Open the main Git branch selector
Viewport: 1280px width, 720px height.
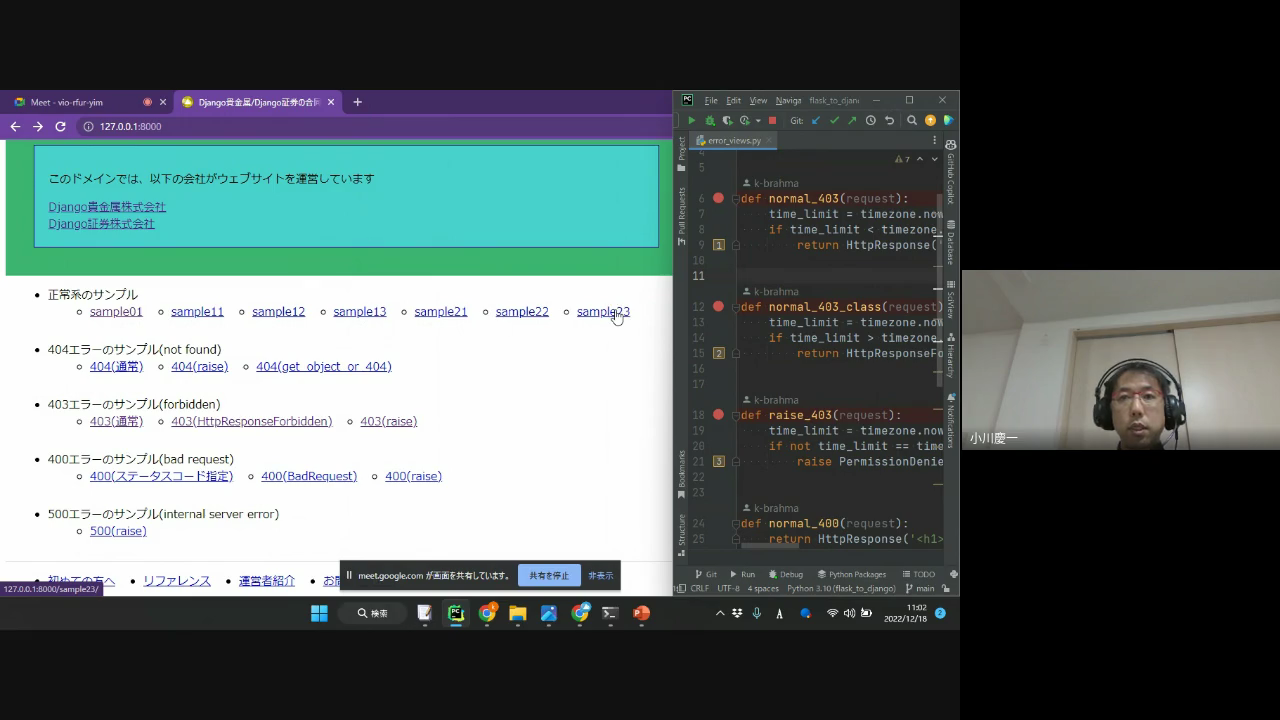924,588
